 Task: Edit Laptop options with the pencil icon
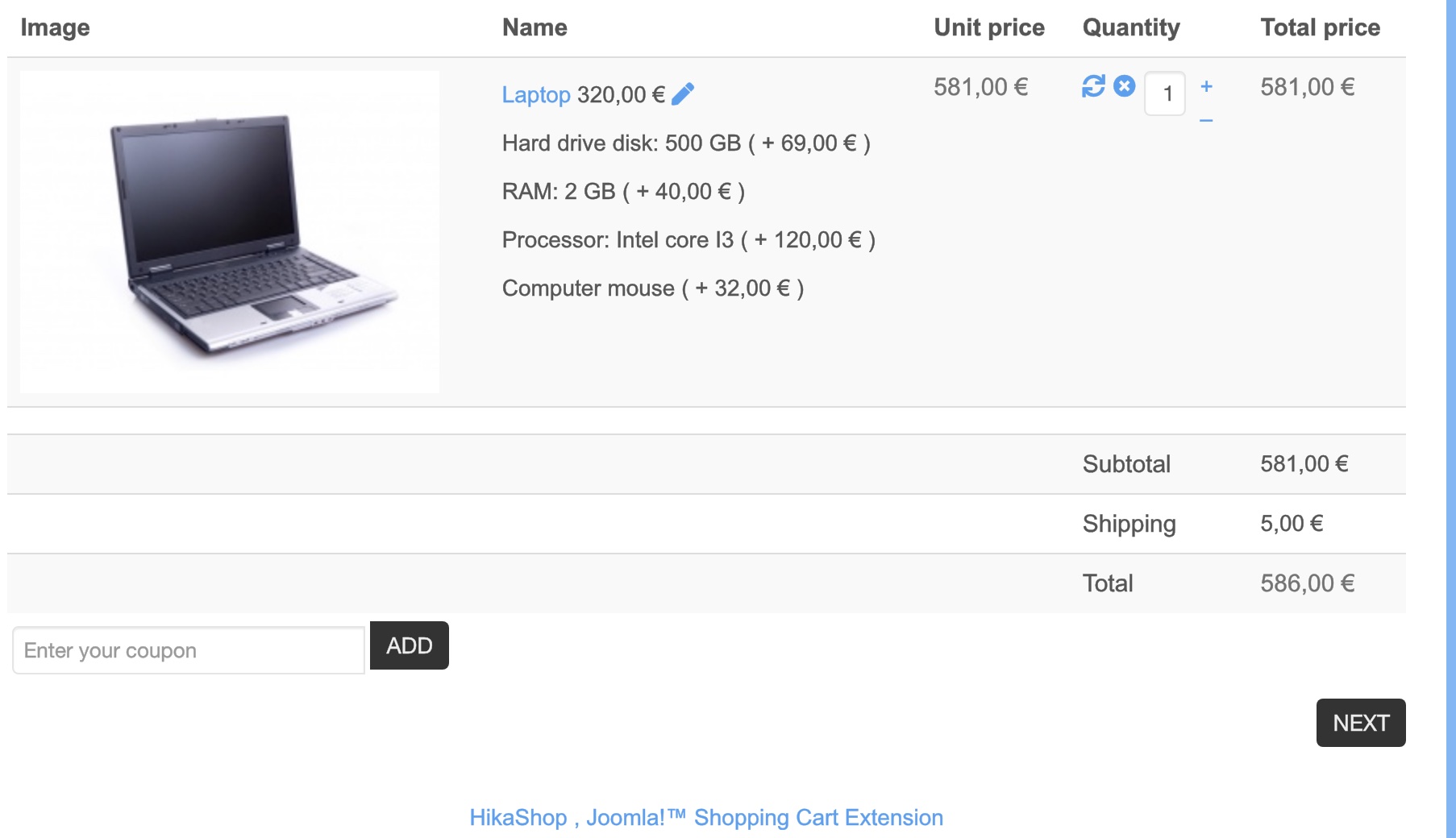[x=682, y=94]
